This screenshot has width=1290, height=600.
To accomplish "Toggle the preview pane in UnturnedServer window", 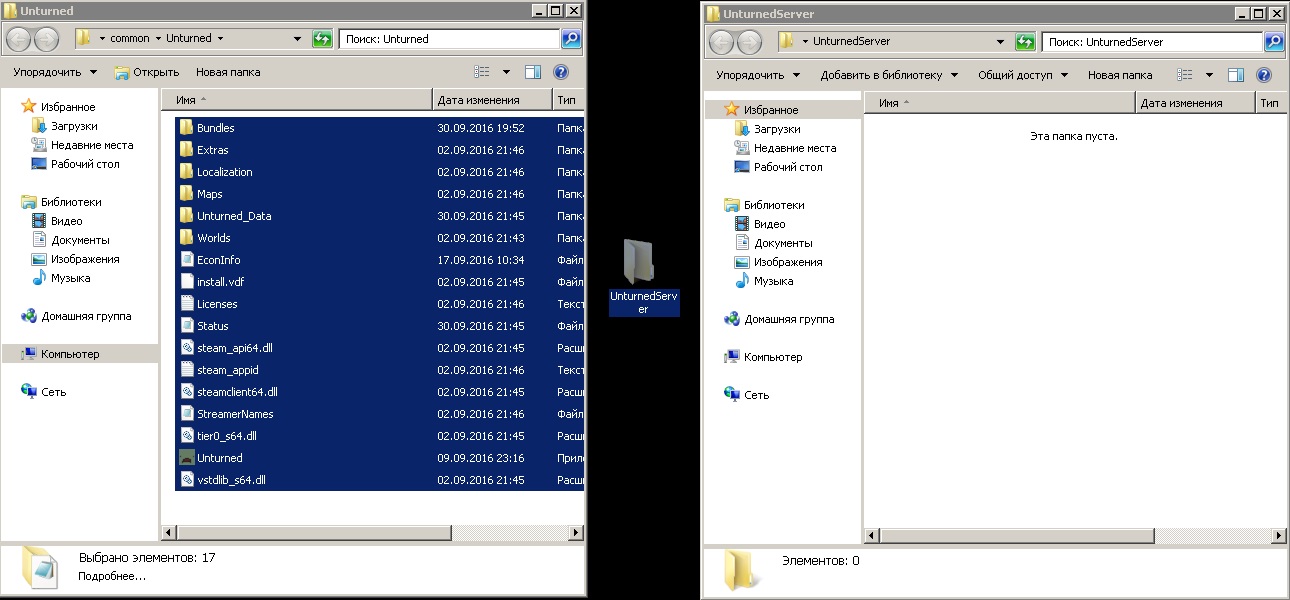I will tap(1236, 75).
